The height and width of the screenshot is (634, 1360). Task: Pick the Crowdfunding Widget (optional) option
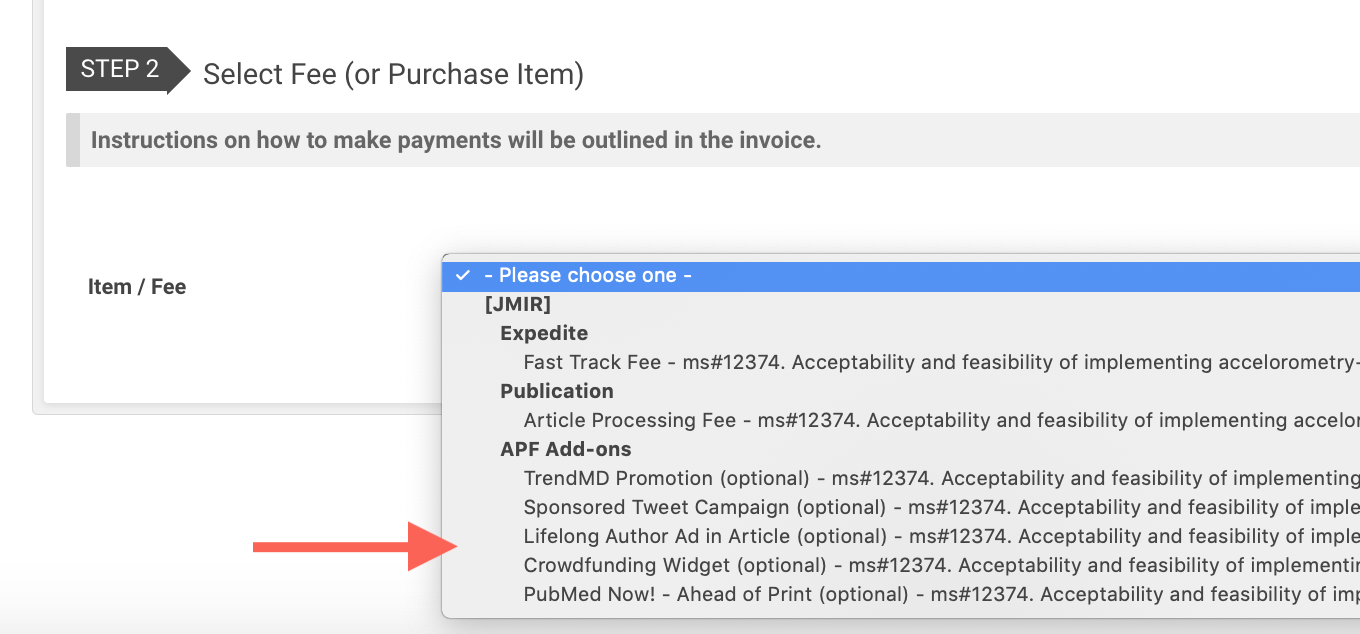click(900, 565)
